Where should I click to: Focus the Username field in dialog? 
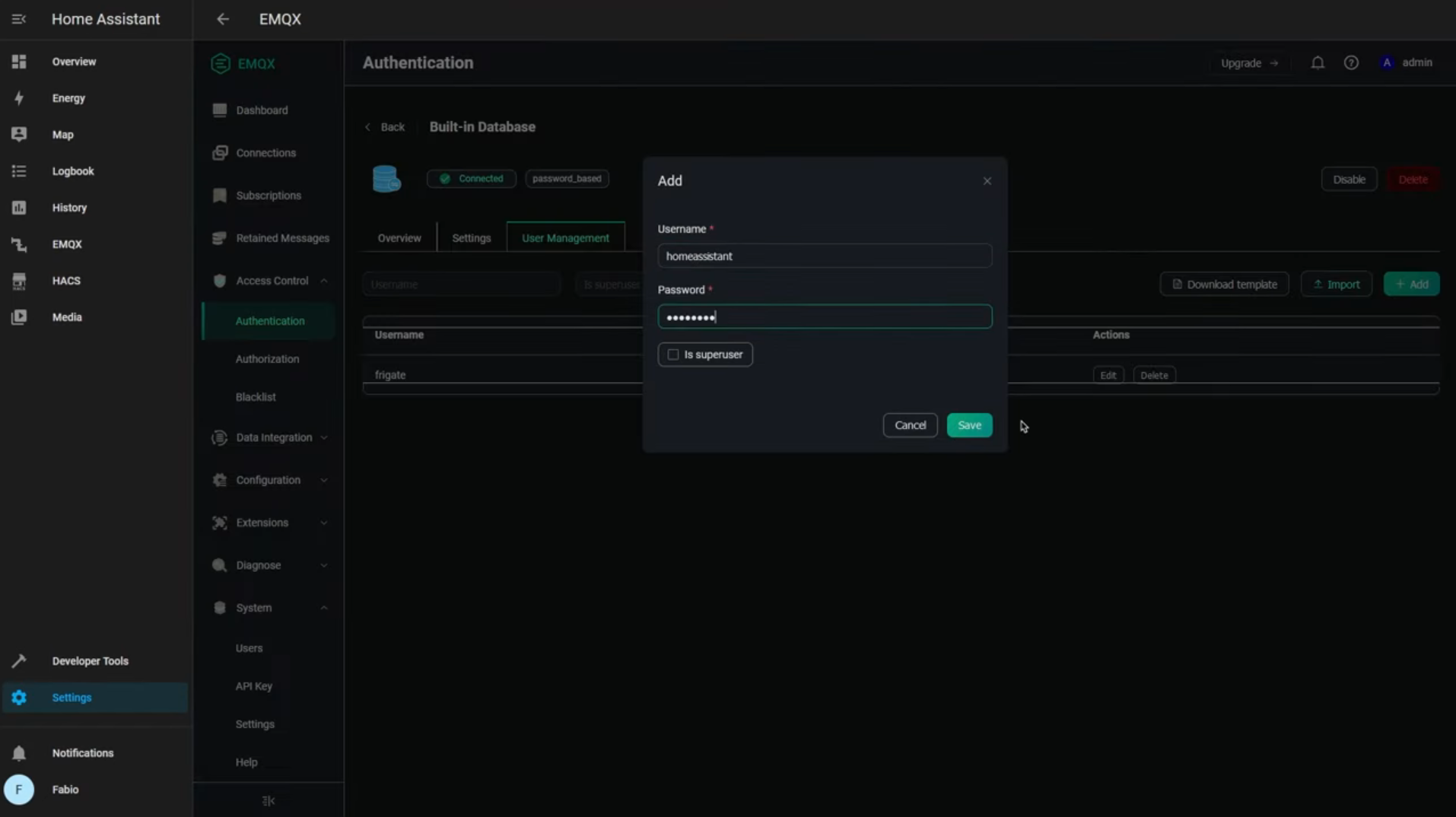825,256
